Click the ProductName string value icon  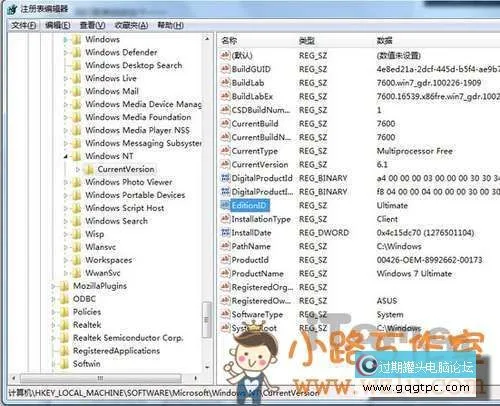click(x=225, y=274)
